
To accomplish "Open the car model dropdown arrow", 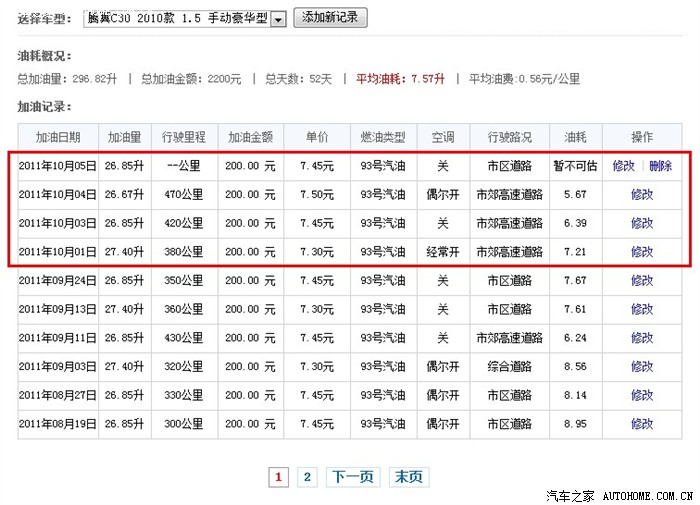I will tap(278, 19).
